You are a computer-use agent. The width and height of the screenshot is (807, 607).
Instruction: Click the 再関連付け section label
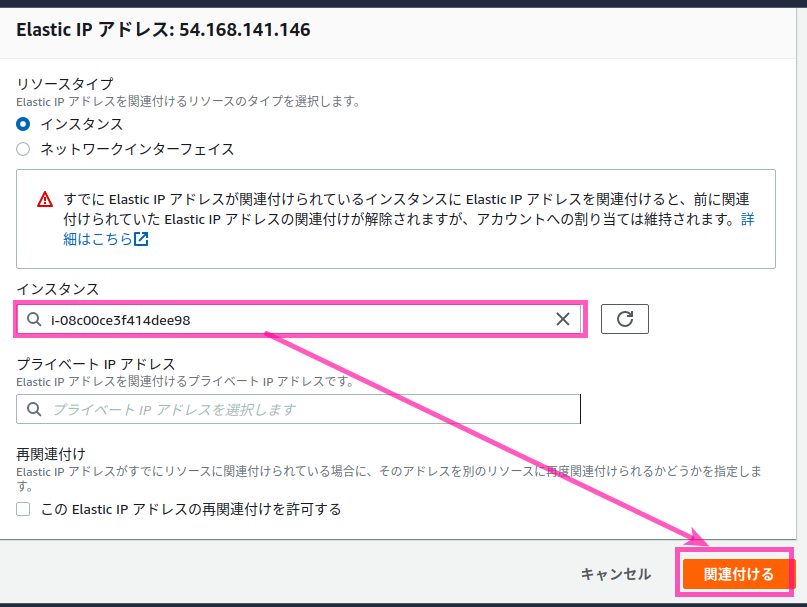pos(50,455)
